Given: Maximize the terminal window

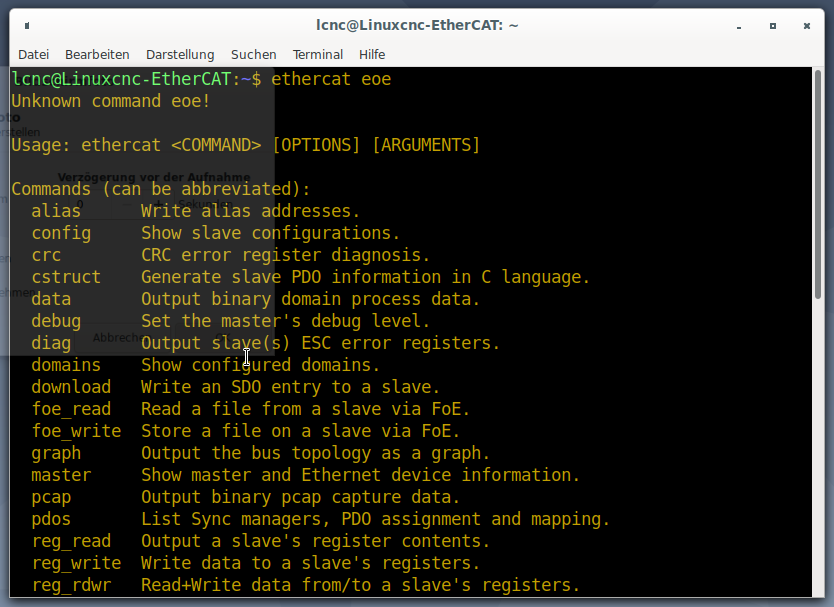Looking at the screenshot, I should (773, 26).
